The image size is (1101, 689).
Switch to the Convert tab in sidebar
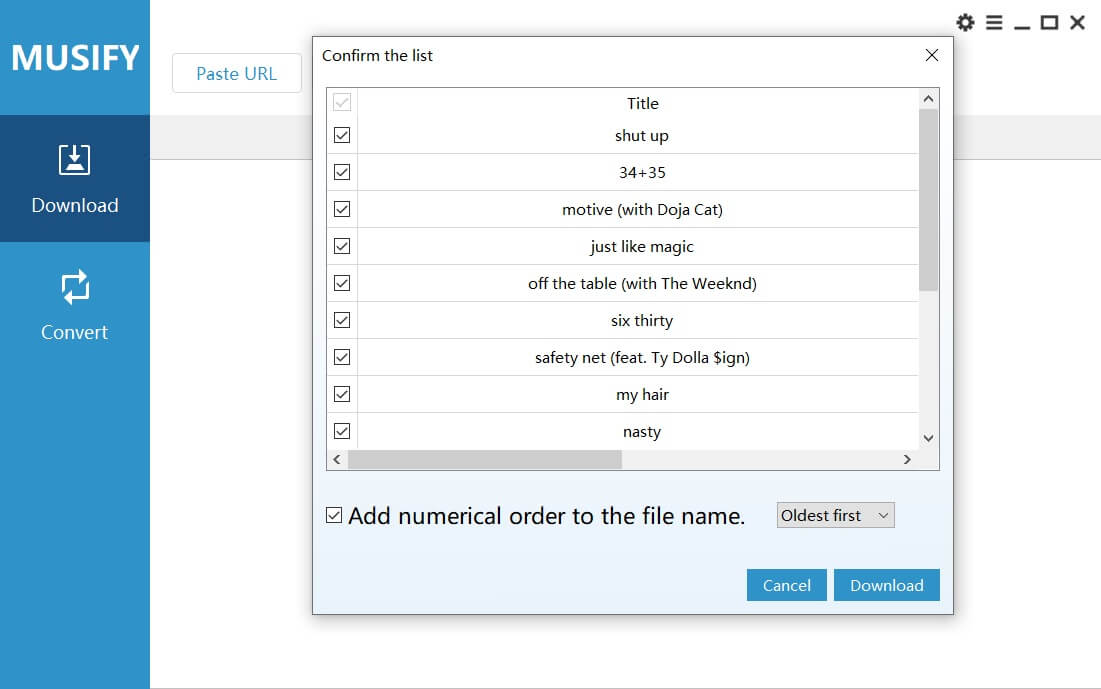pos(74,305)
